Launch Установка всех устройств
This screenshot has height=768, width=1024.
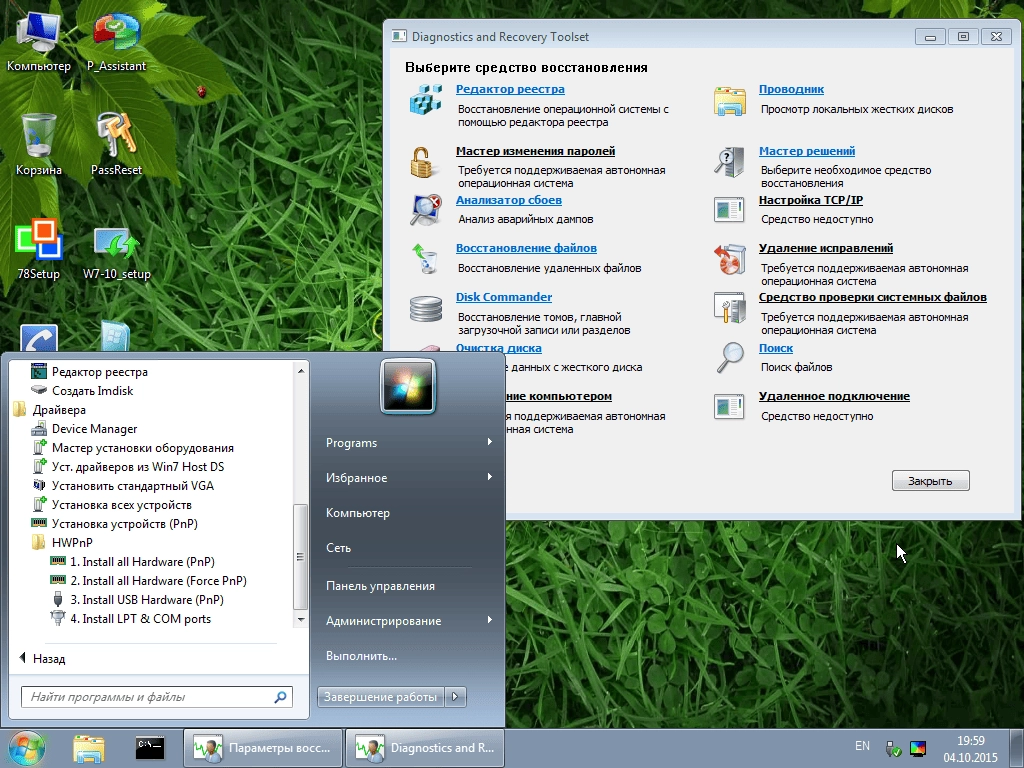(x=112, y=505)
